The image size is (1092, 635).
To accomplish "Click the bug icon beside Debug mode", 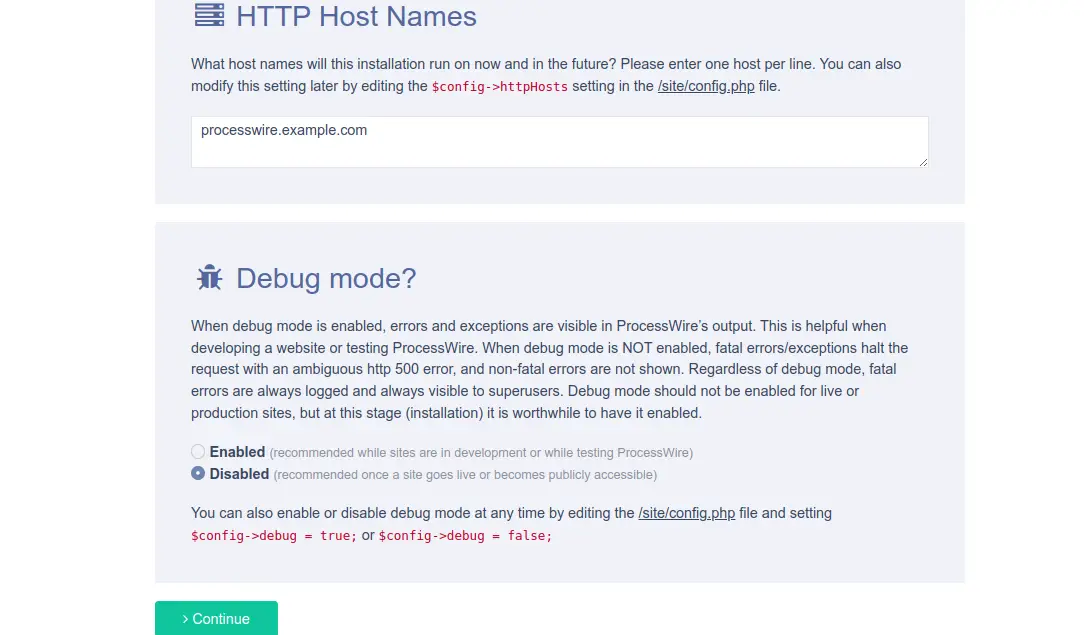I will pyautogui.click(x=209, y=278).
